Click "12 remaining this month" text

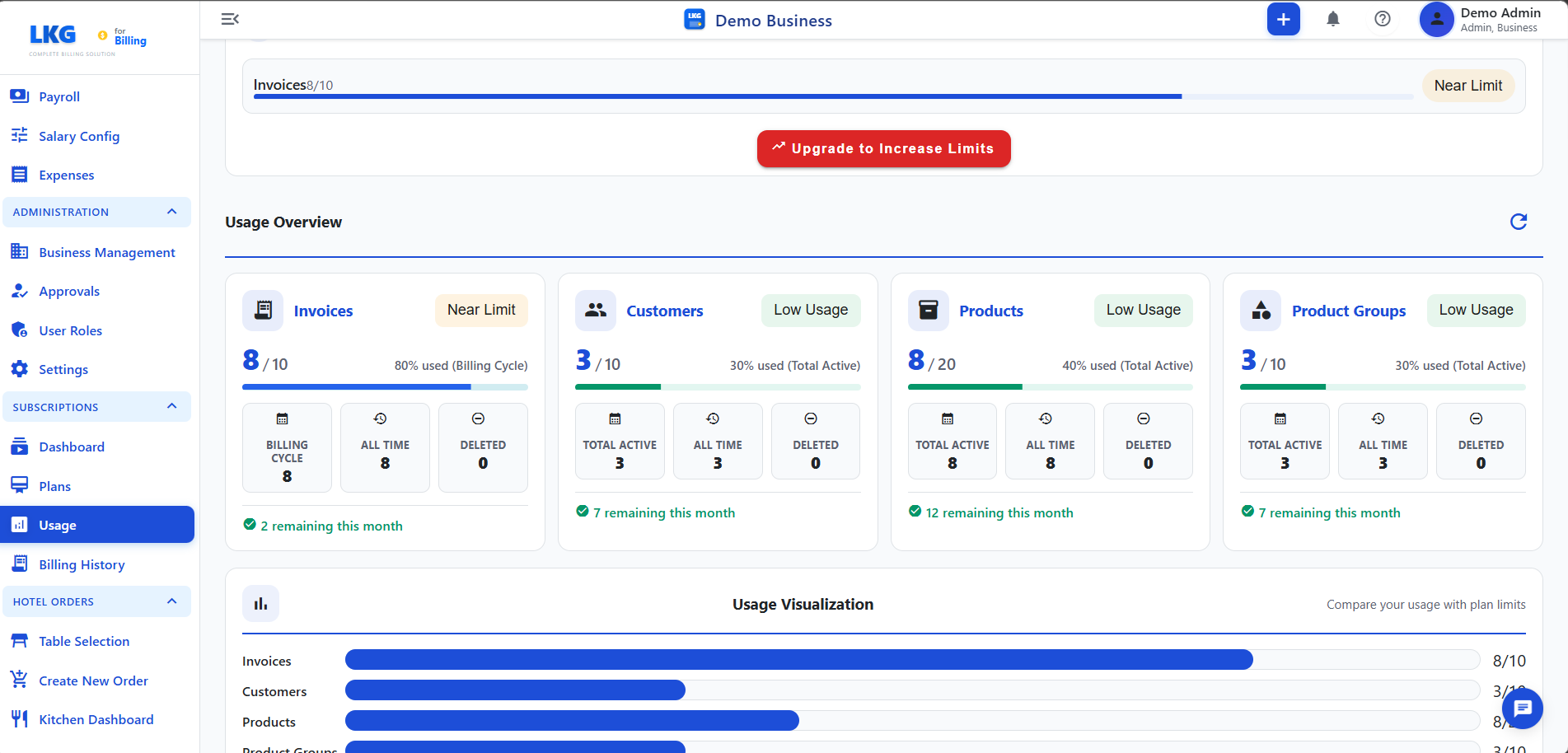pyautogui.click(x=999, y=512)
